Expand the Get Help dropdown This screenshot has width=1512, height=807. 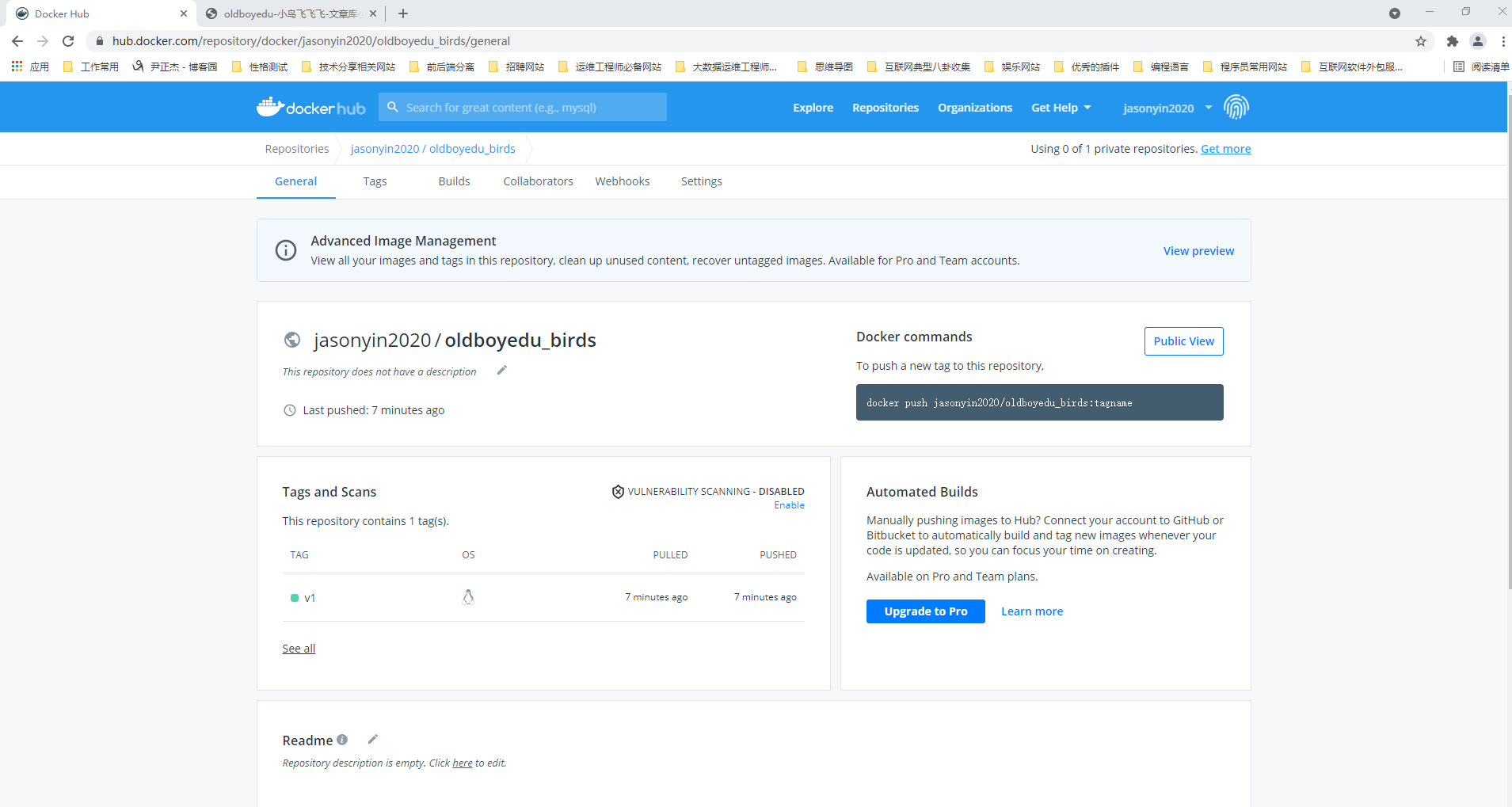pyautogui.click(x=1061, y=108)
